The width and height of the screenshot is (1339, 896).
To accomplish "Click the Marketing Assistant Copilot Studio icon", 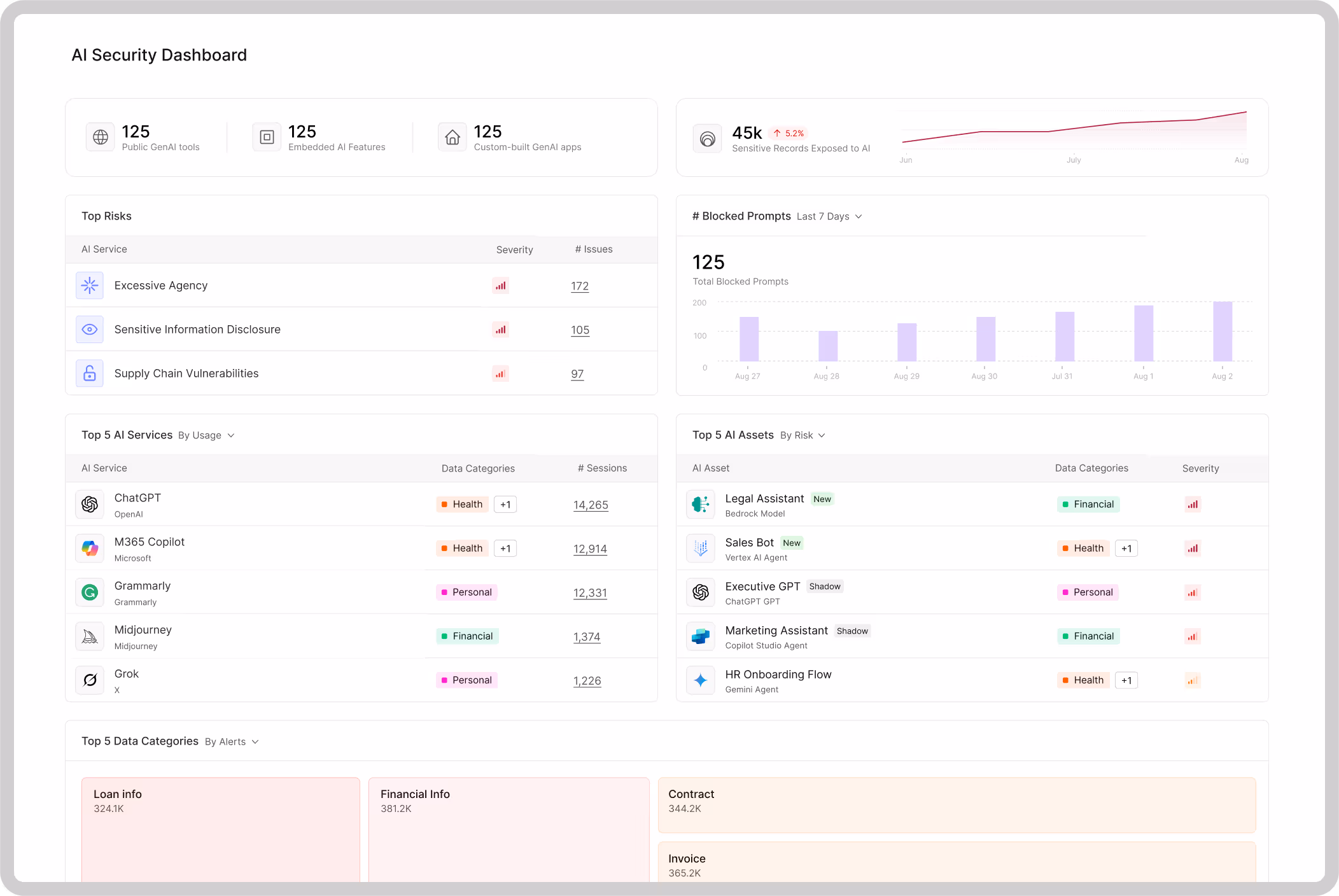I will [701, 636].
